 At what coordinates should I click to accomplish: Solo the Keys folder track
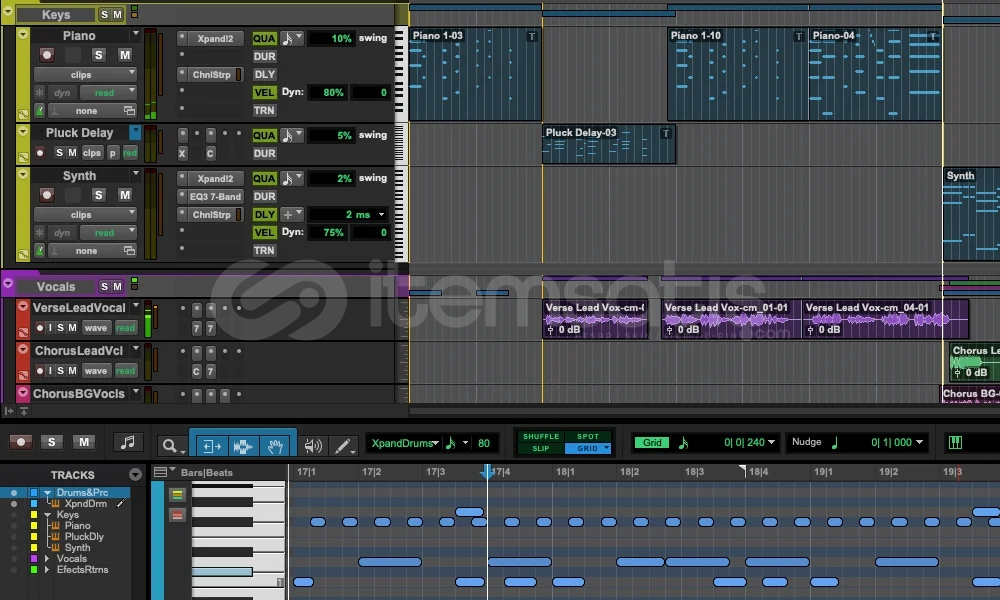104,15
